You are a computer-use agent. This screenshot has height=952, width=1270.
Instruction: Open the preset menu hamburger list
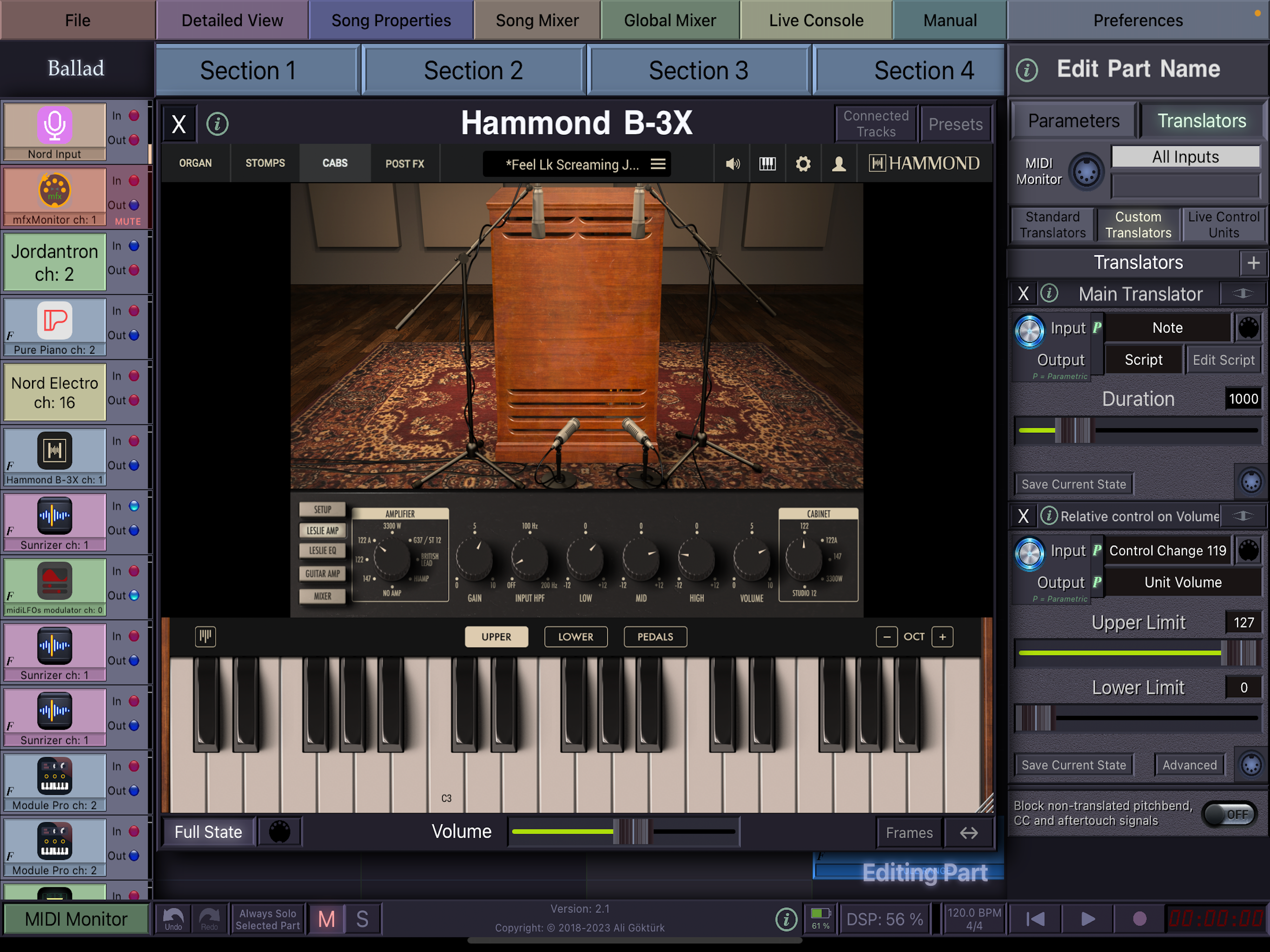pyautogui.click(x=658, y=164)
